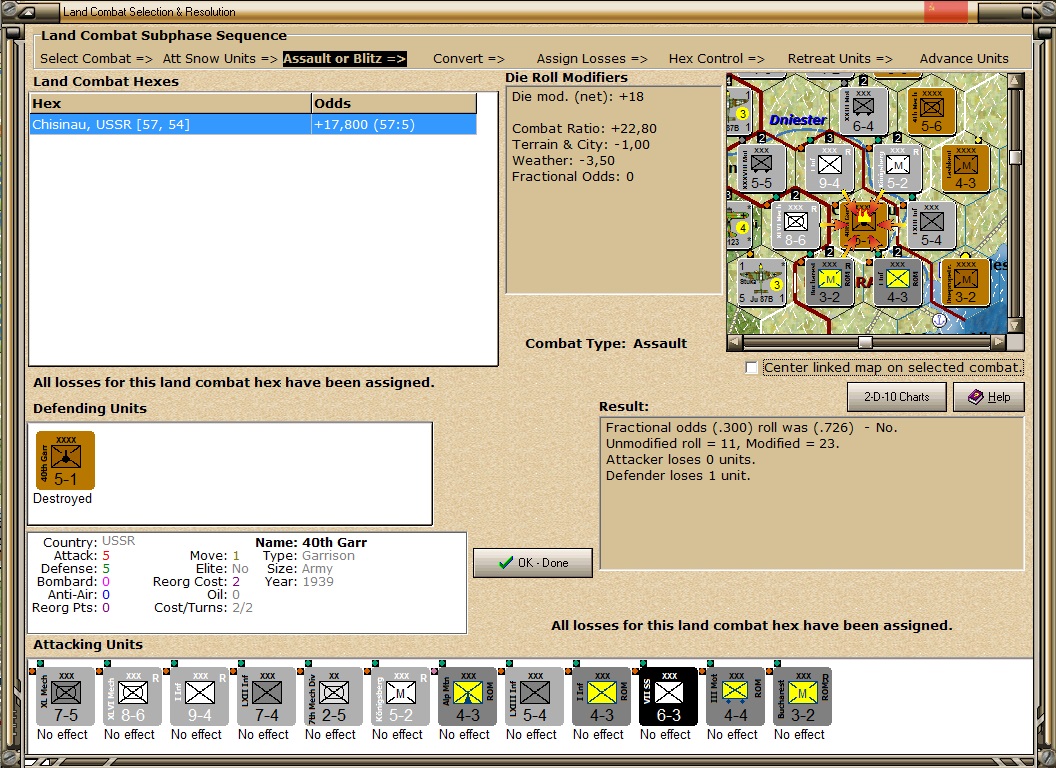Click minimap scroll left arrow
Image resolution: width=1056 pixels, height=768 pixels.
(x=735, y=342)
